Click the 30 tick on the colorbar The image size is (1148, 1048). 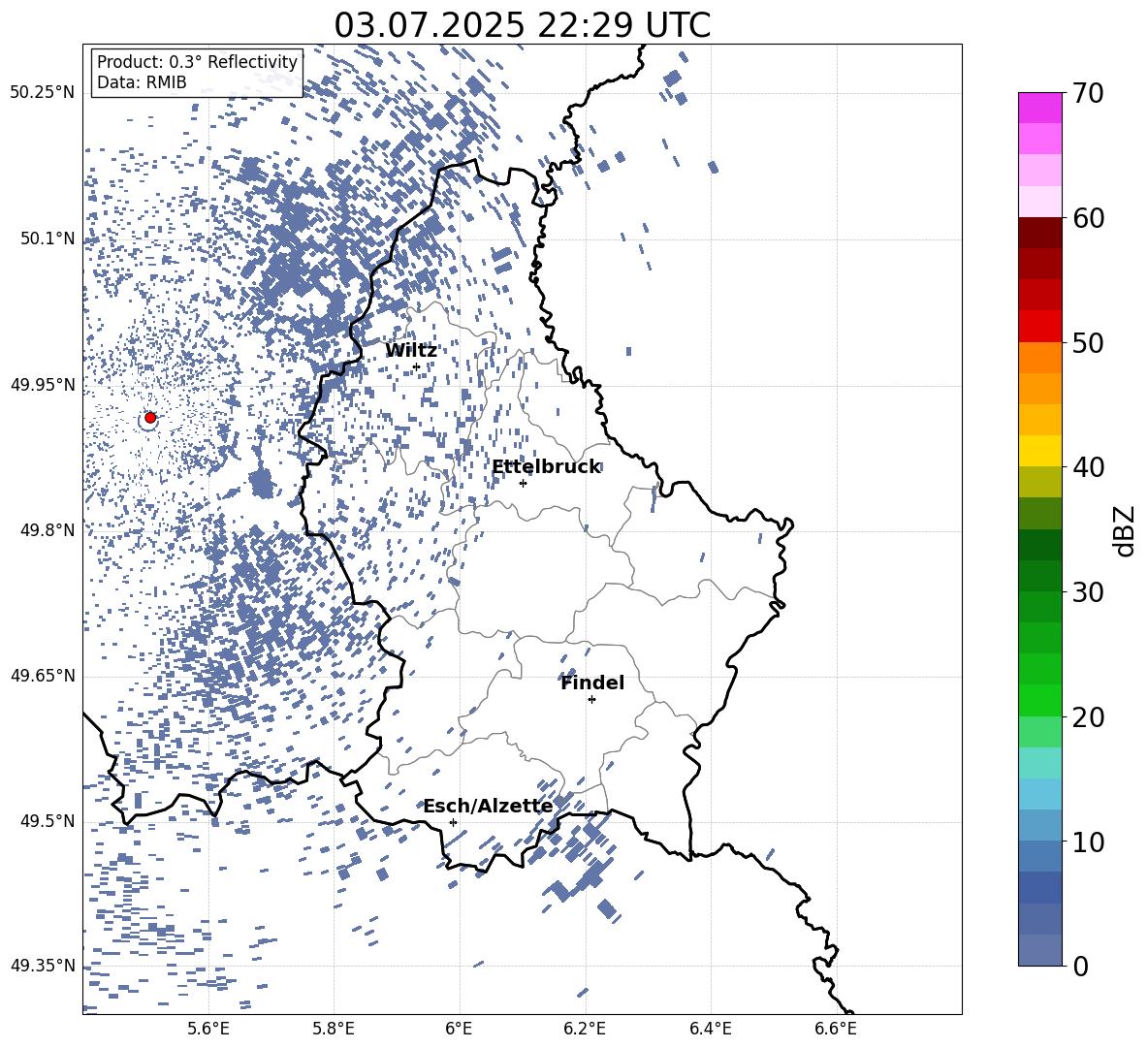pyautogui.click(x=1087, y=592)
